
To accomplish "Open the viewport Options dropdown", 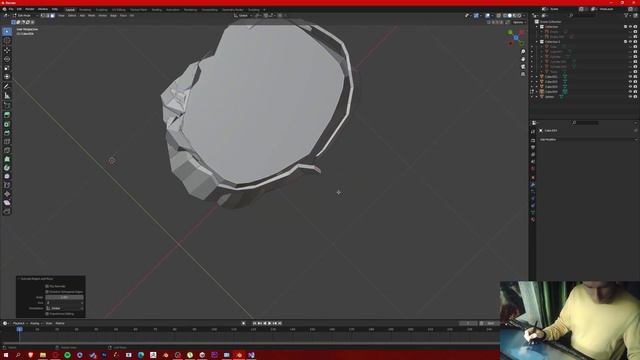I will click(519, 22).
